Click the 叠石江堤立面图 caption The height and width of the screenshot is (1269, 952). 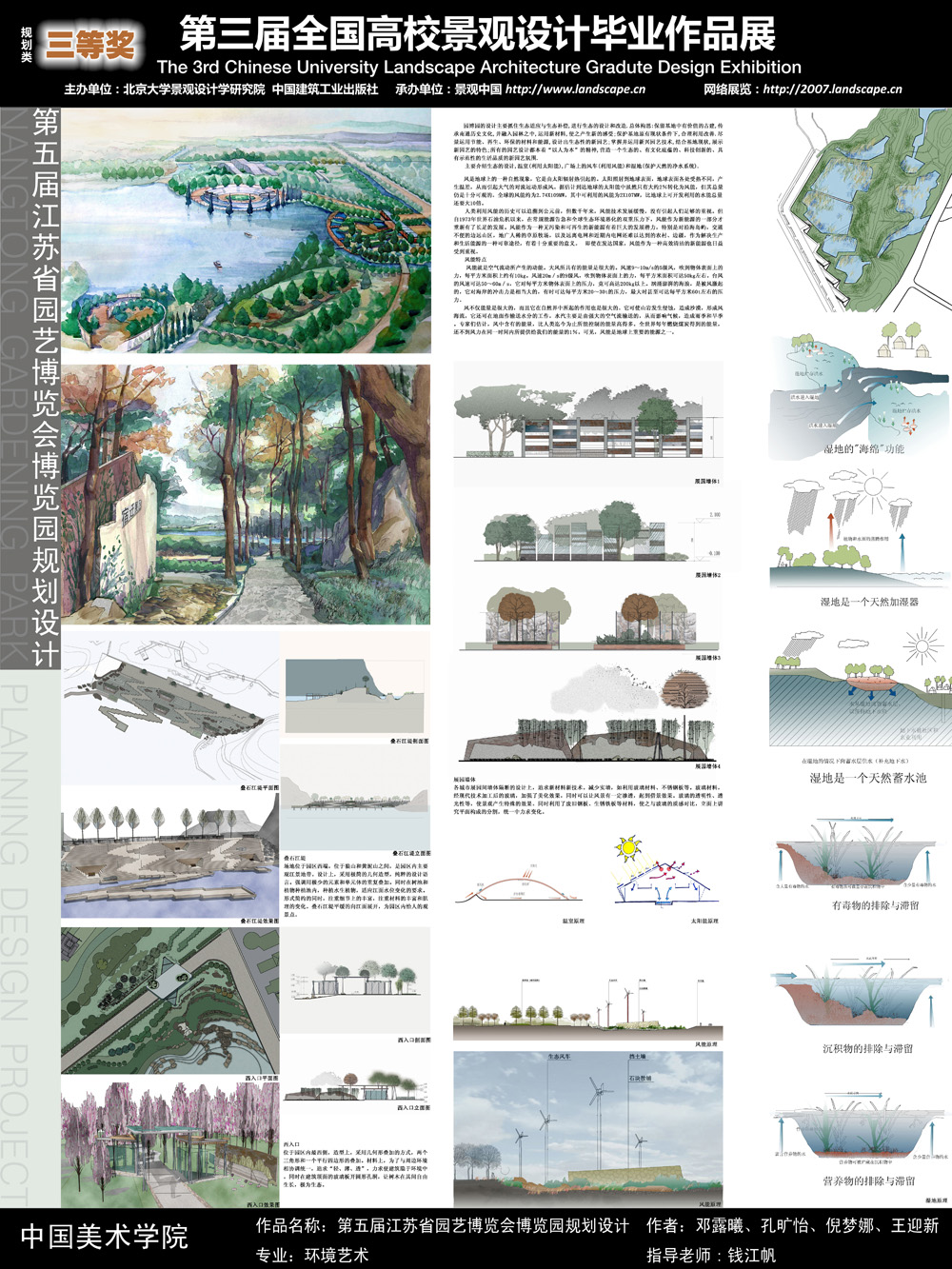pyautogui.click(x=410, y=853)
